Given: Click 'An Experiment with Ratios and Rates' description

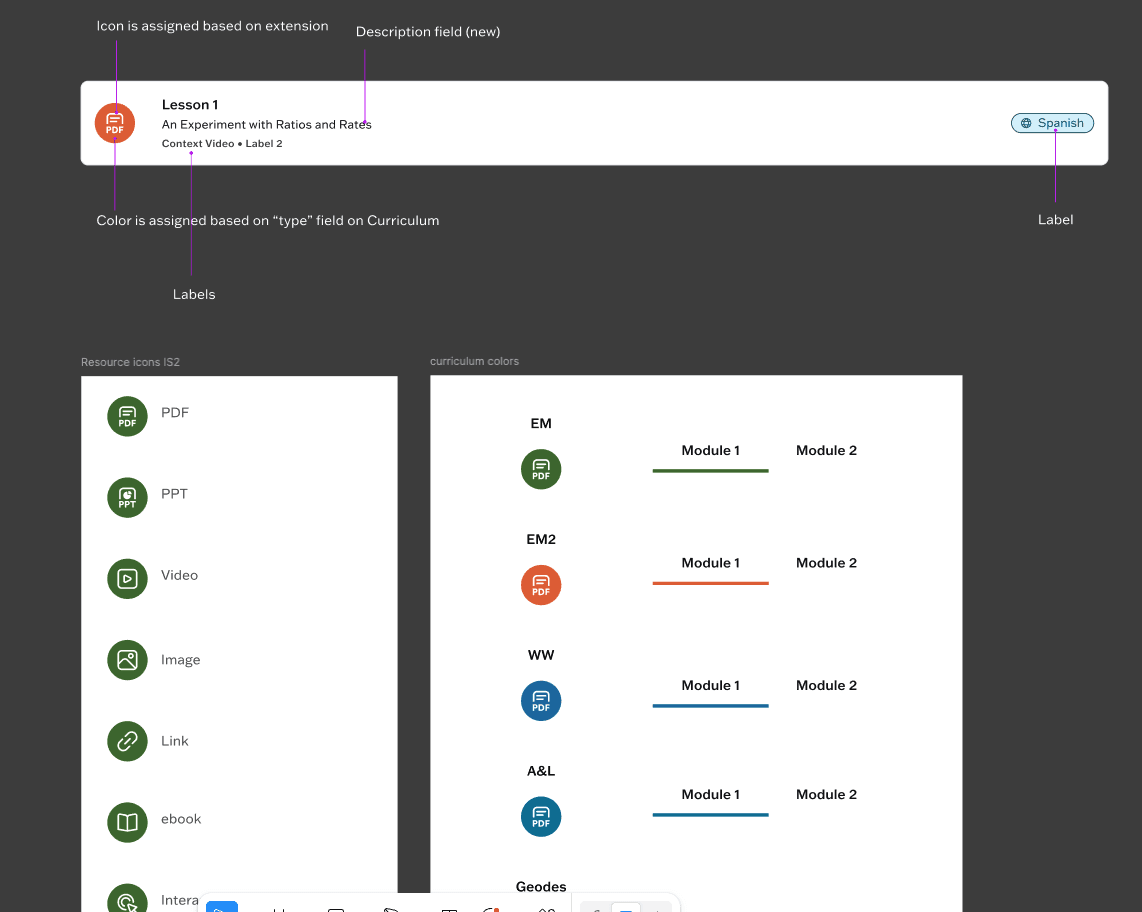Looking at the screenshot, I should pyautogui.click(x=267, y=125).
